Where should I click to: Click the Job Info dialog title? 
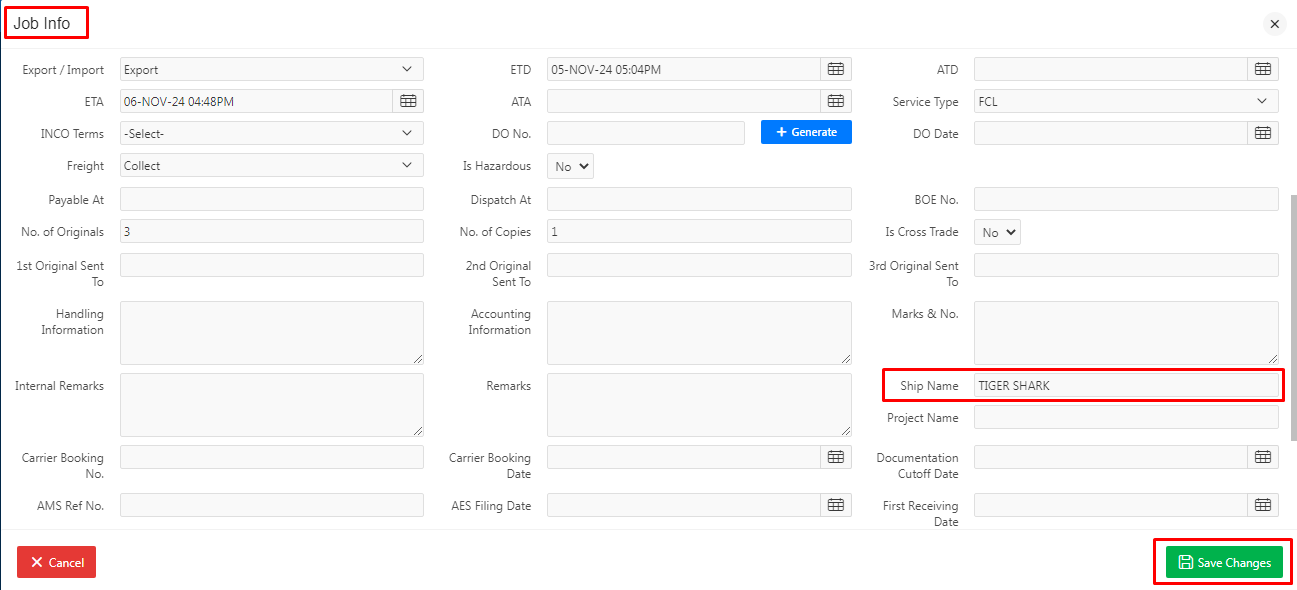pyautogui.click(x=42, y=23)
